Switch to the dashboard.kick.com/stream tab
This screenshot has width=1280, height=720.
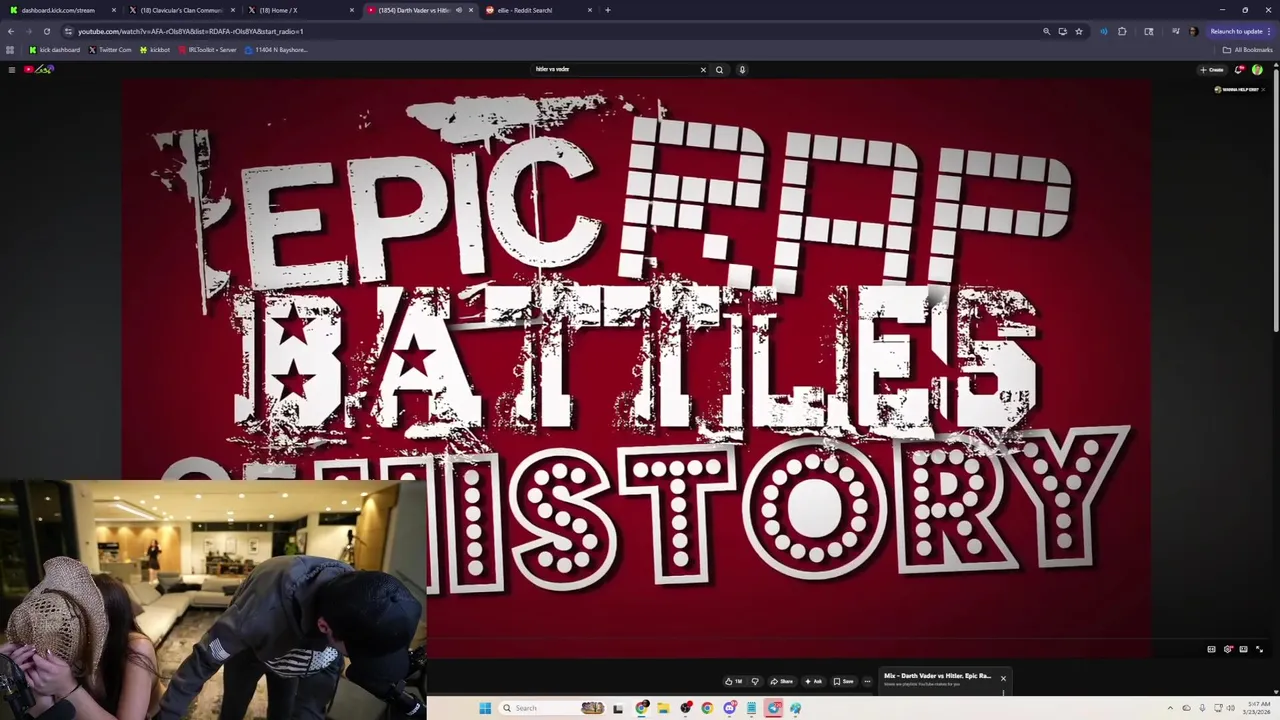pyautogui.click(x=62, y=10)
